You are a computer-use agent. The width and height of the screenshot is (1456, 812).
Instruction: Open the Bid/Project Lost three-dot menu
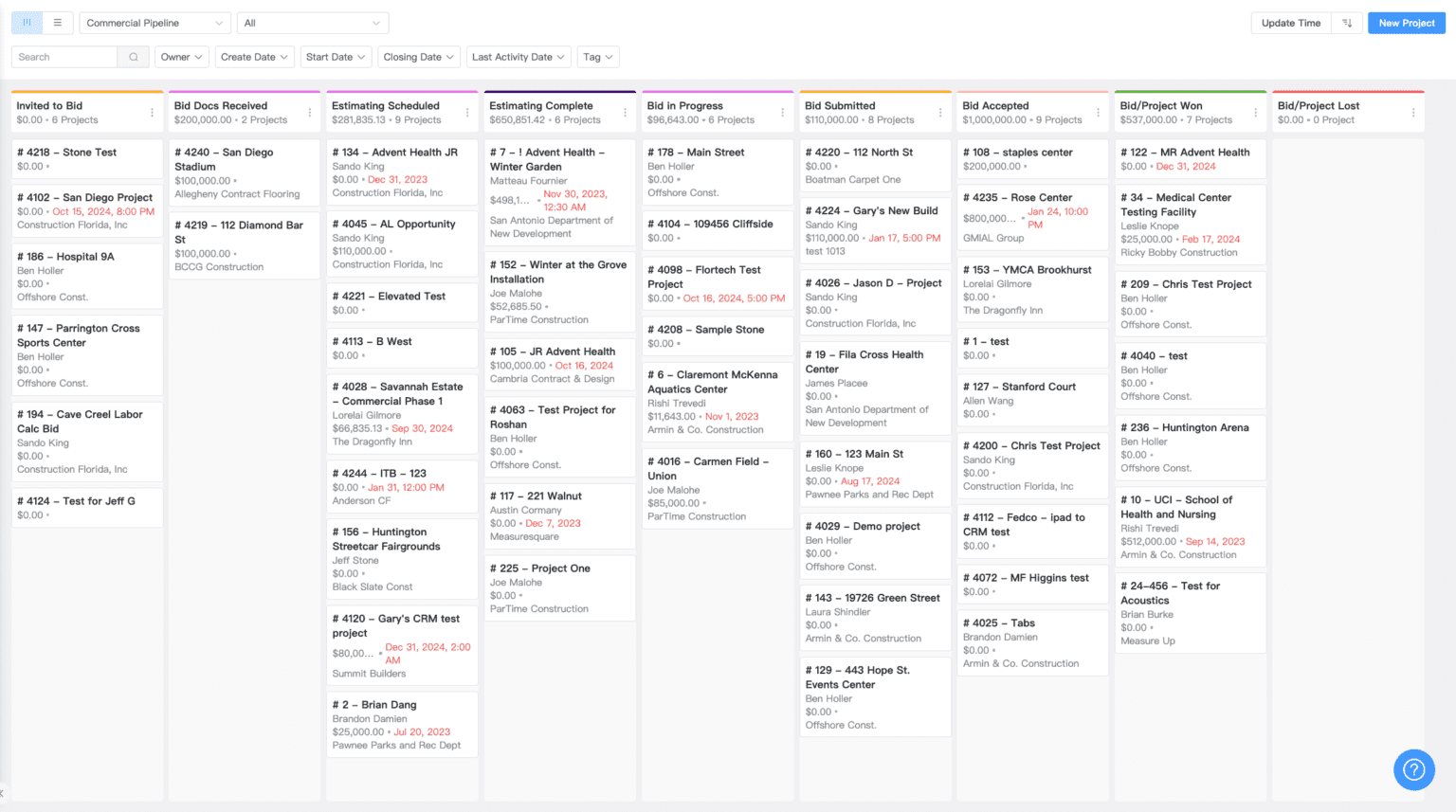coord(1413,113)
